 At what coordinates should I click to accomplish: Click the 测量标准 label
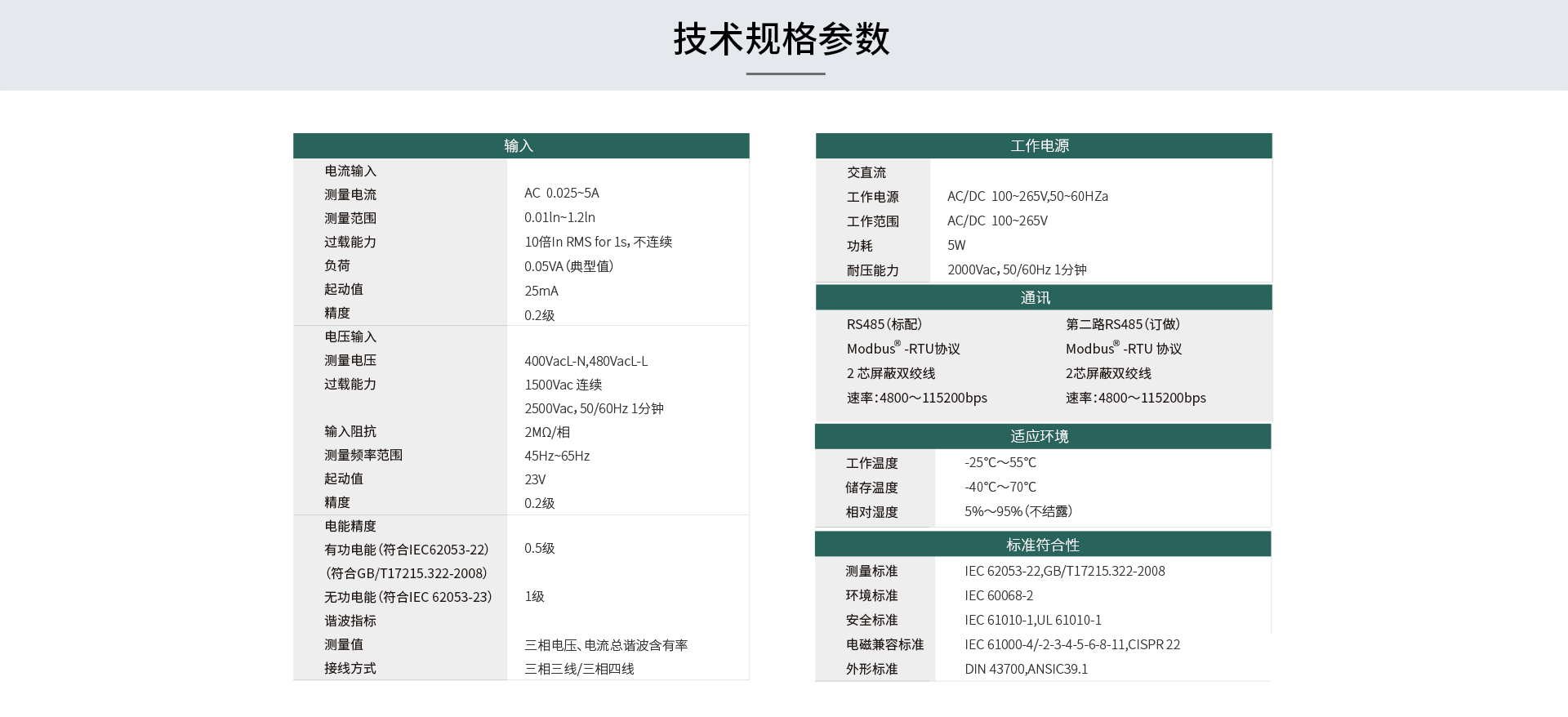[872, 571]
